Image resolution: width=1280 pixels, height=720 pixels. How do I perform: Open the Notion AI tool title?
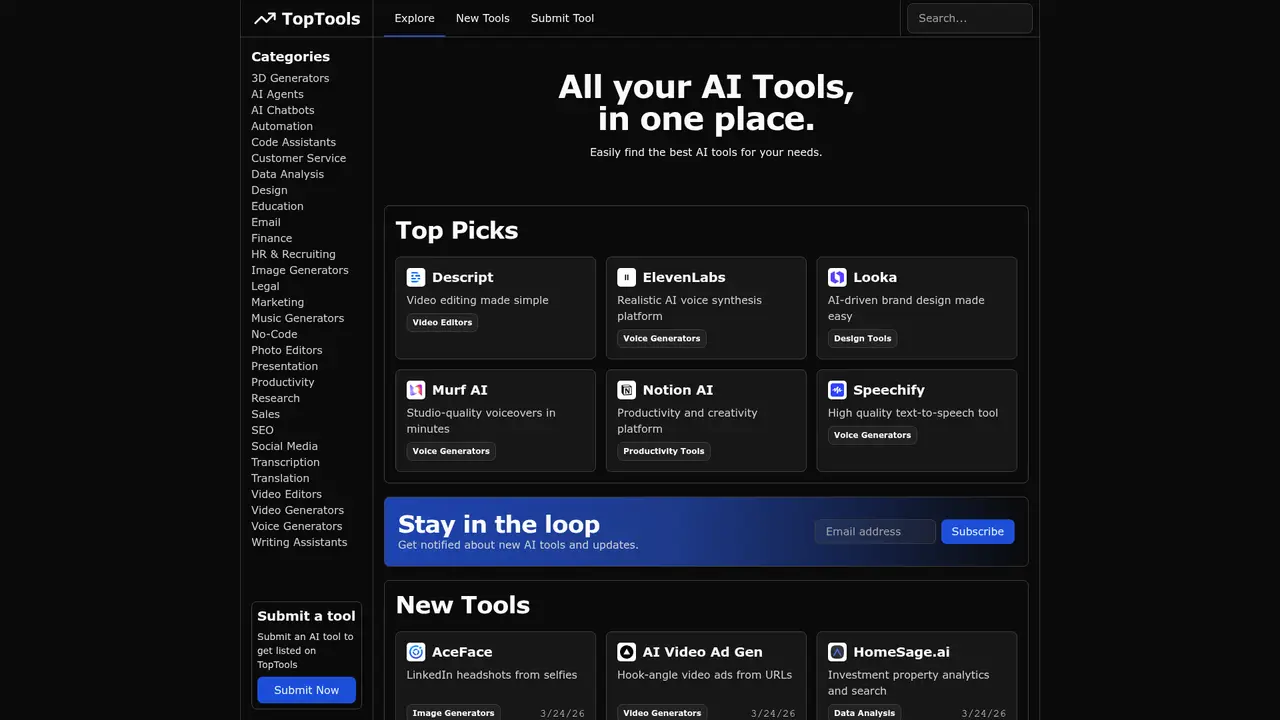[678, 390]
